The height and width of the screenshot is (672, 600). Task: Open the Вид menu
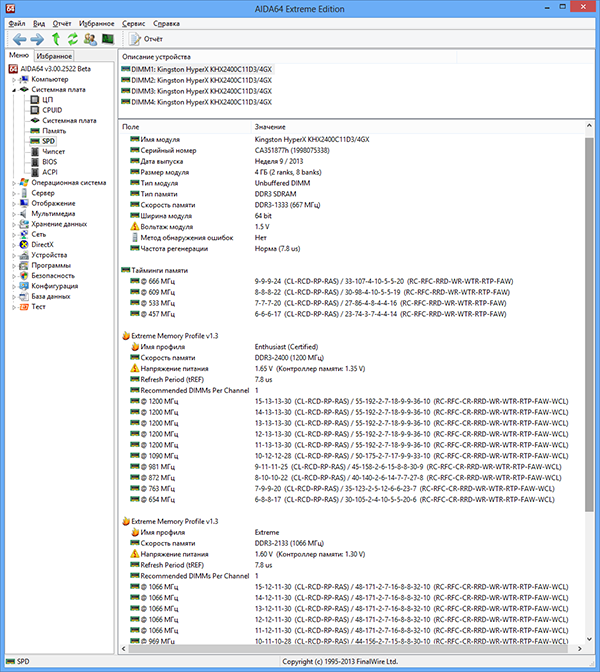tap(39, 24)
